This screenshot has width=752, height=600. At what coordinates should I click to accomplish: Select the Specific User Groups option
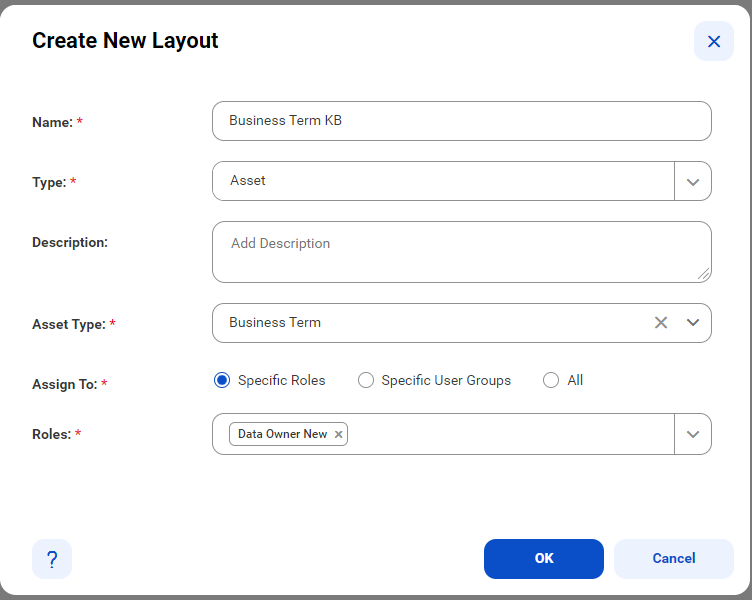[x=366, y=380]
